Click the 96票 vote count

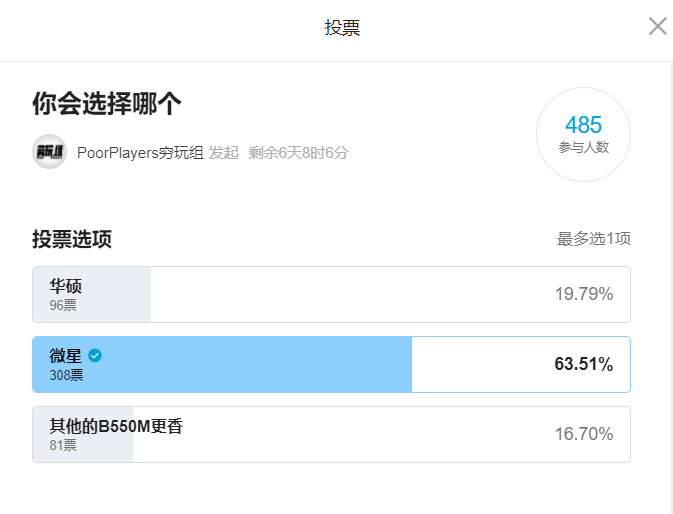tap(63, 305)
